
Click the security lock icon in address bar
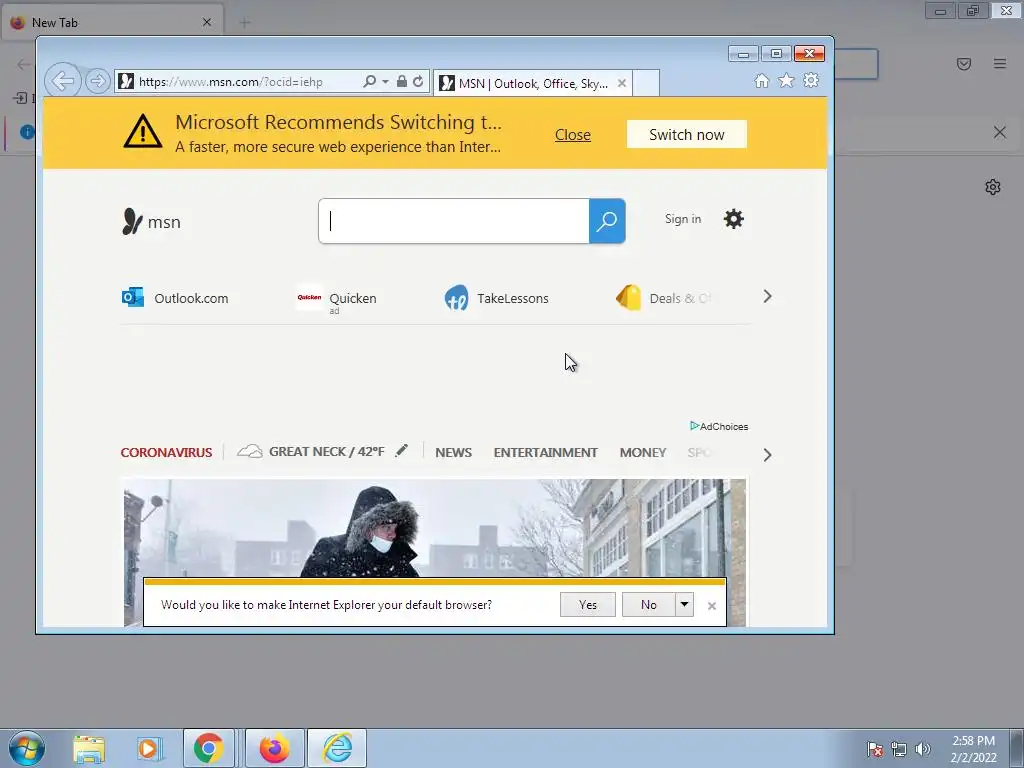click(402, 82)
